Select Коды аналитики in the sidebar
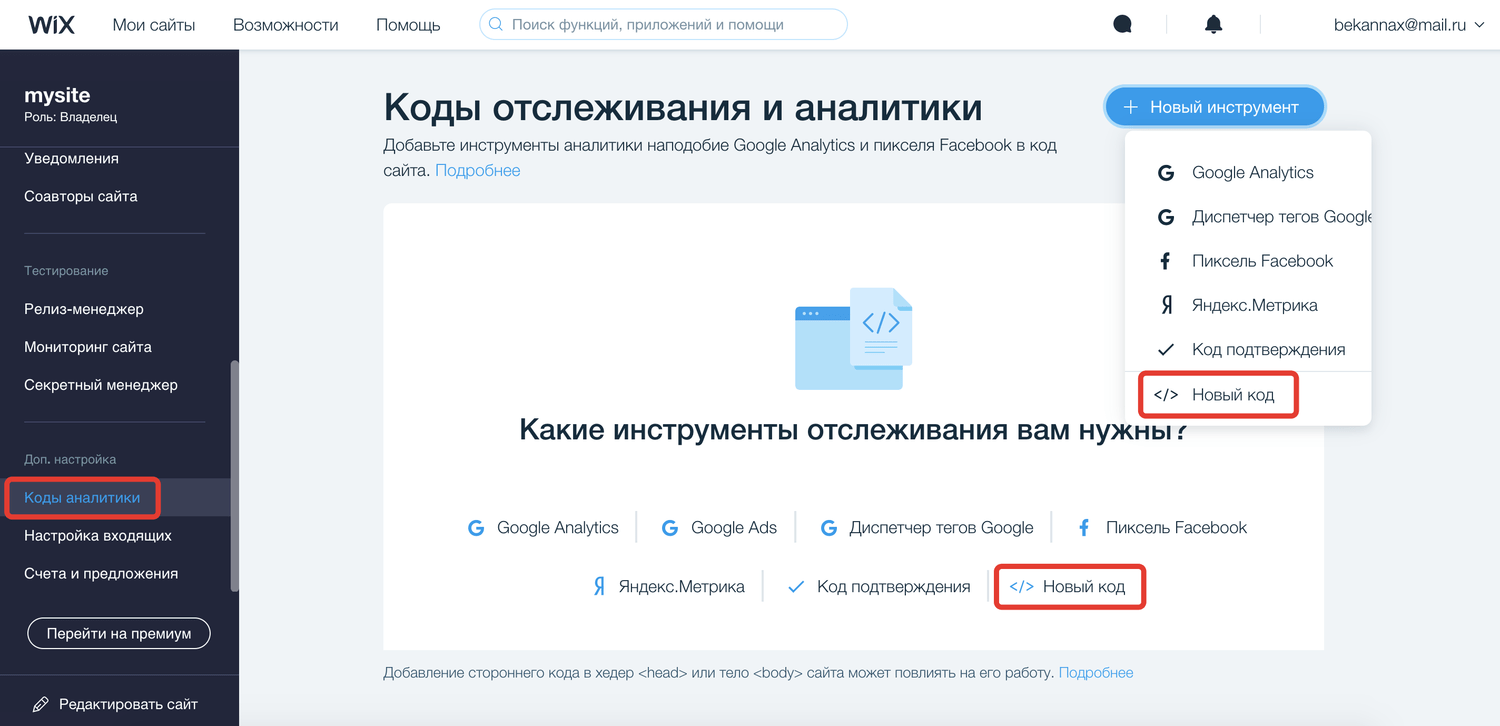The image size is (1500, 726). coord(82,498)
